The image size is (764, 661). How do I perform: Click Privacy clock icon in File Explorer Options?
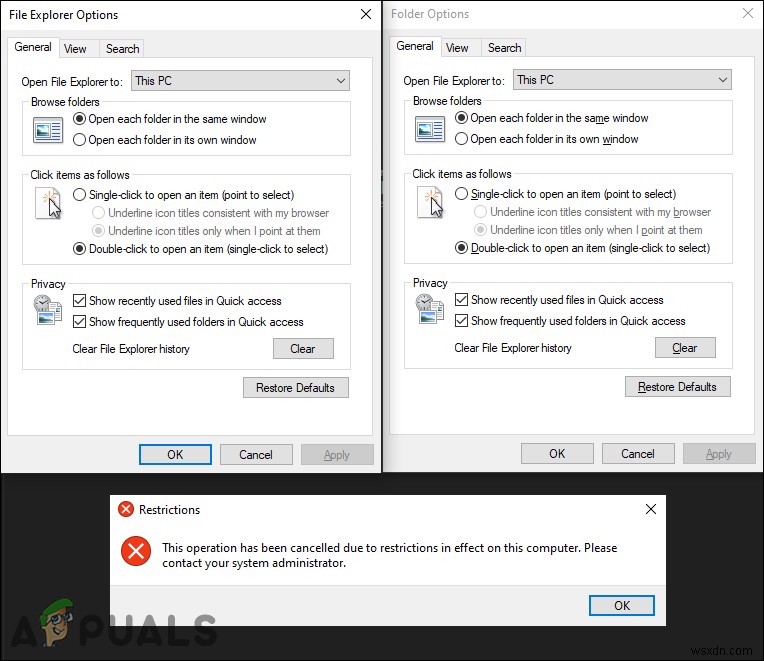click(x=47, y=309)
